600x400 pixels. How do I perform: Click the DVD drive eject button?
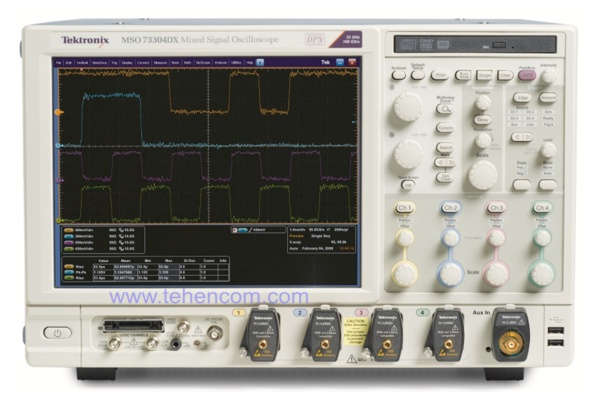pyautogui.click(x=499, y=45)
